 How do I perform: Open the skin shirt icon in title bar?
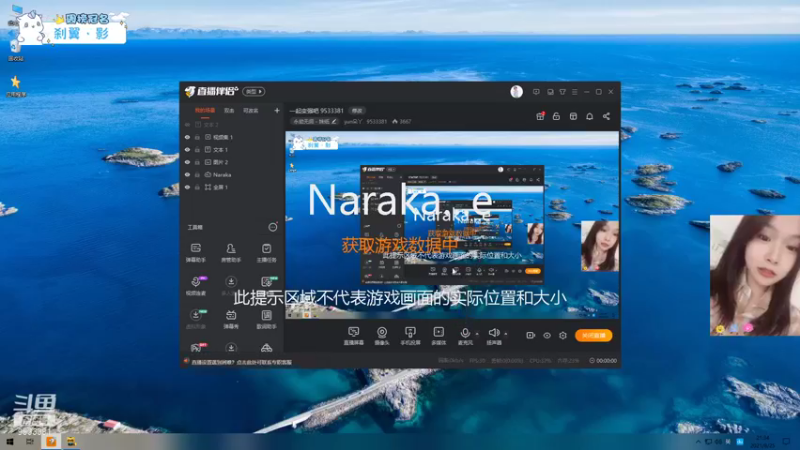(562, 92)
